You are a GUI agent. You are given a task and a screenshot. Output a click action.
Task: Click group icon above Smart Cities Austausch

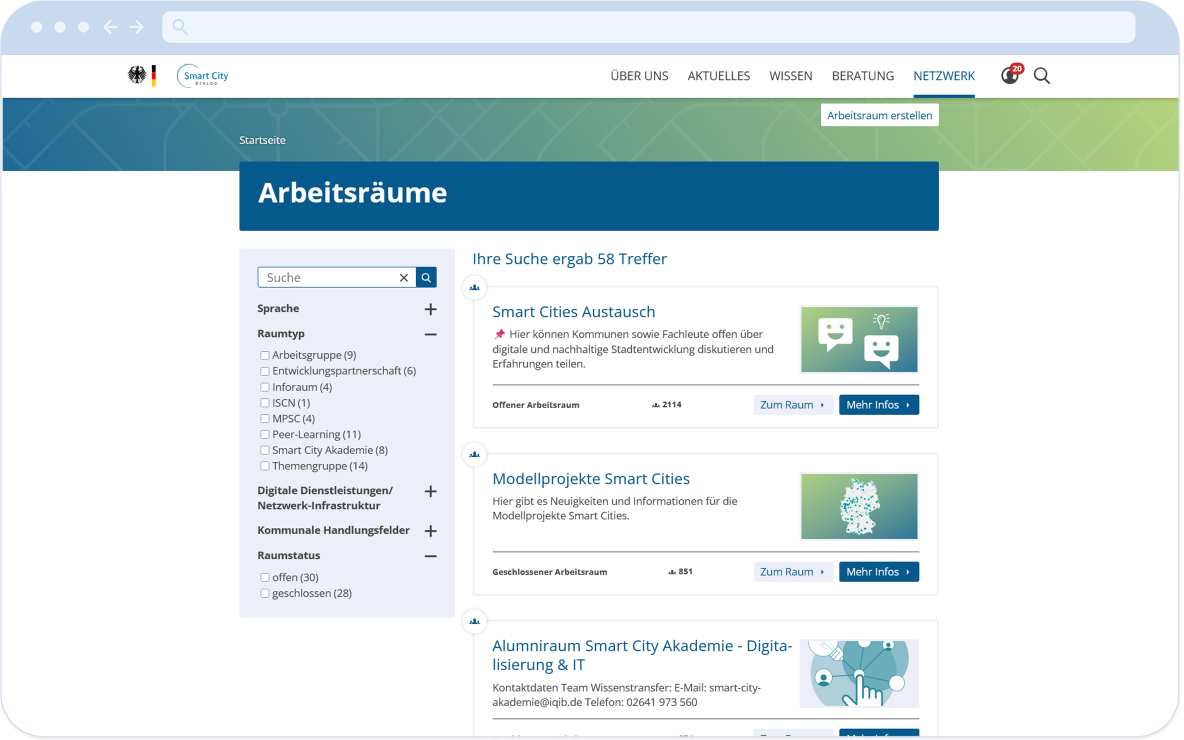[x=474, y=288]
